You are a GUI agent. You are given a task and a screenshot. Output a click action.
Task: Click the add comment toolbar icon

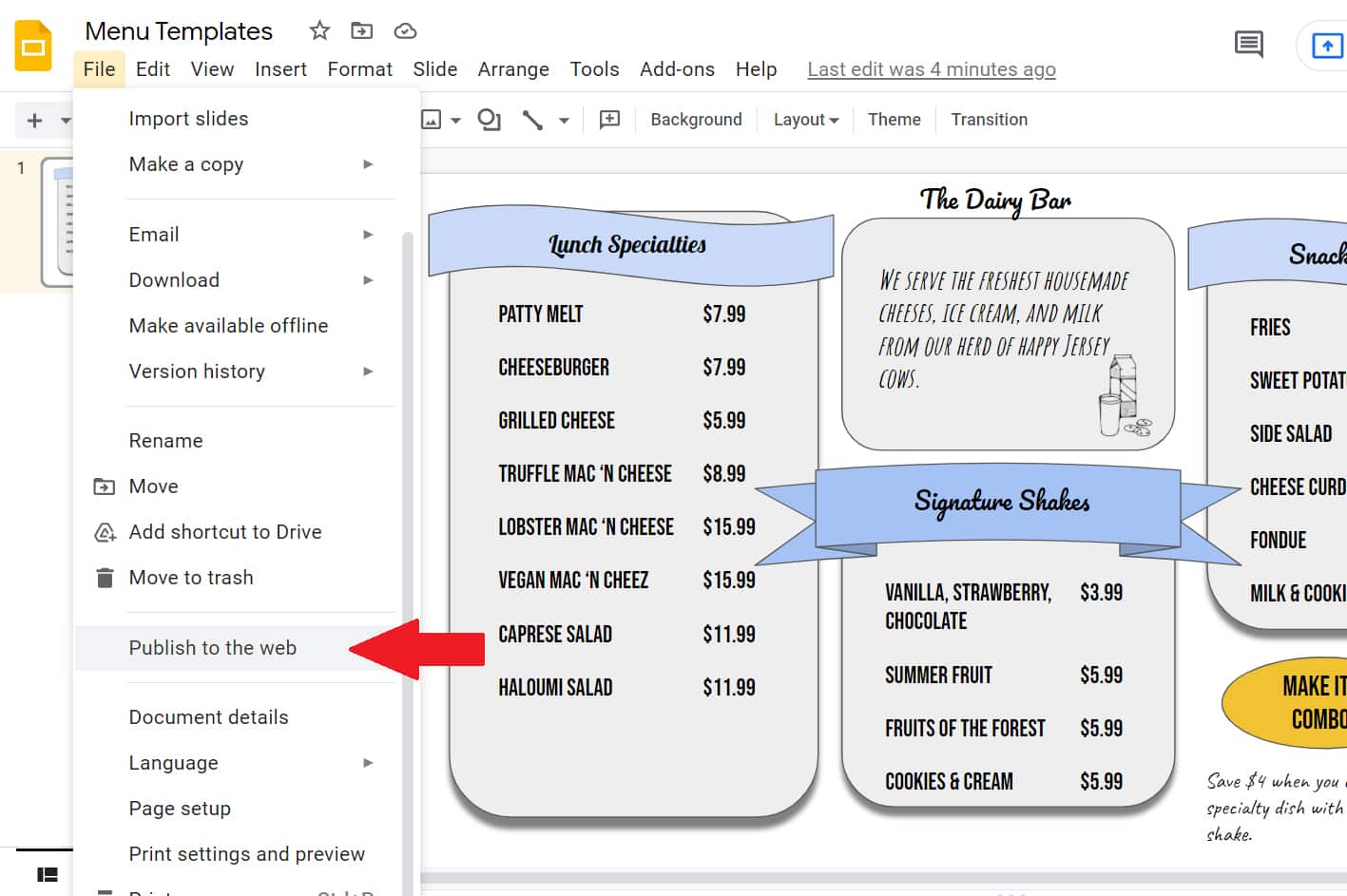tap(609, 120)
